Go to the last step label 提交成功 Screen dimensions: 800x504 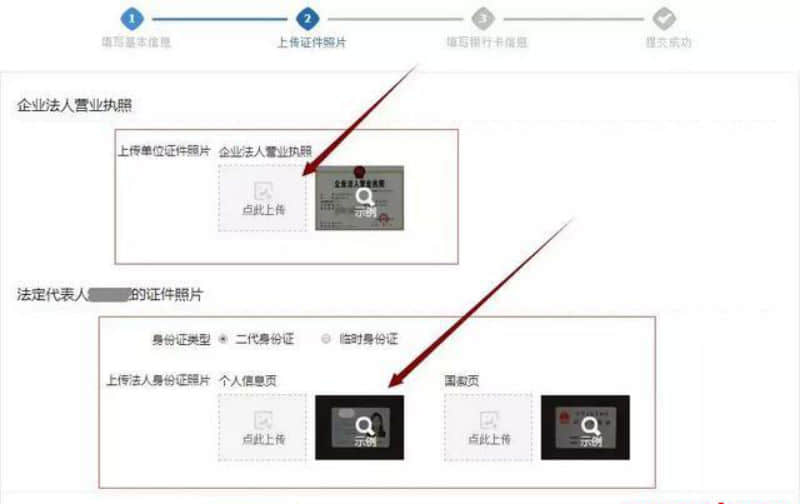point(668,42)
